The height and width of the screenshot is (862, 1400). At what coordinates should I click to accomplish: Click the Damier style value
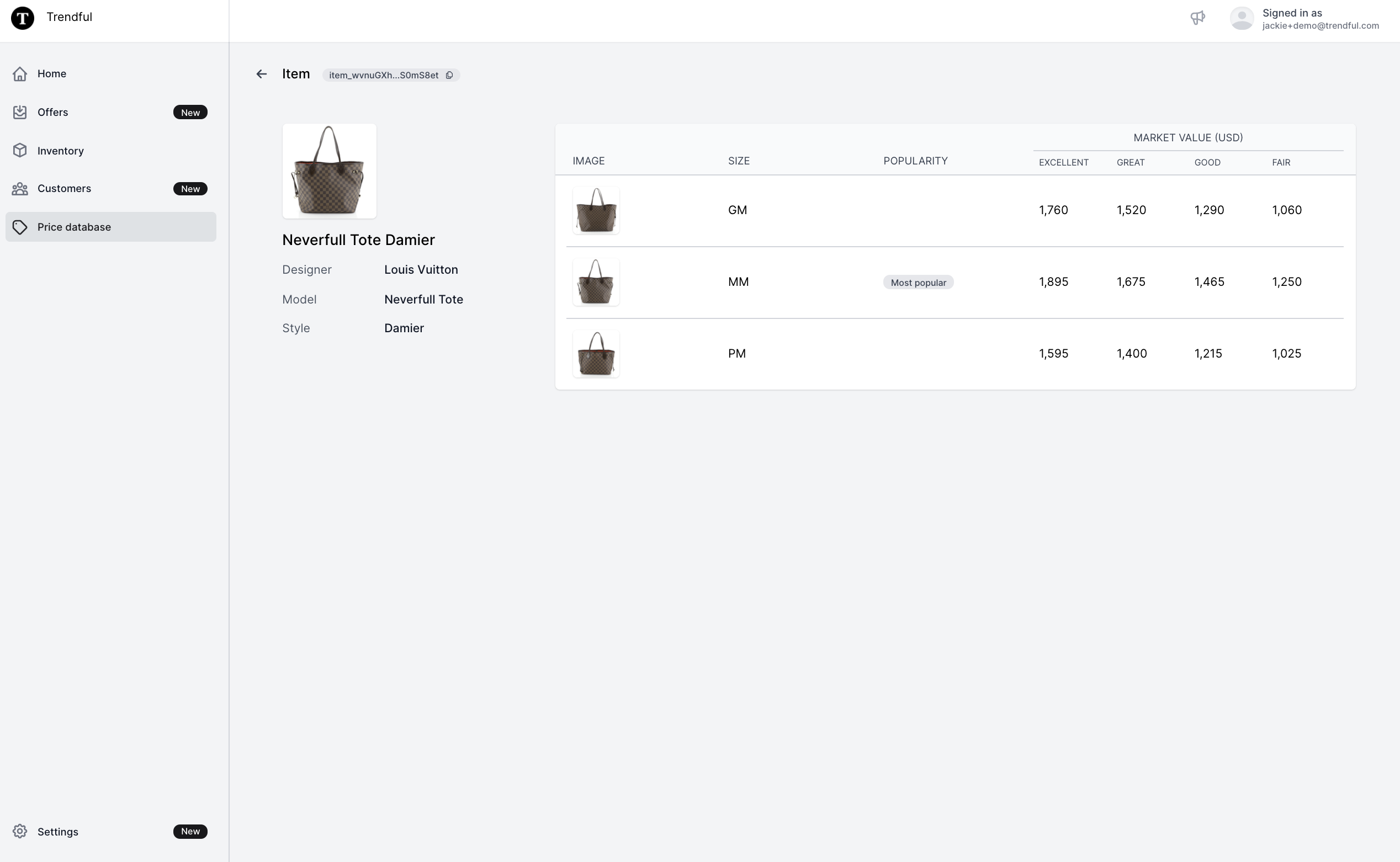404,328
